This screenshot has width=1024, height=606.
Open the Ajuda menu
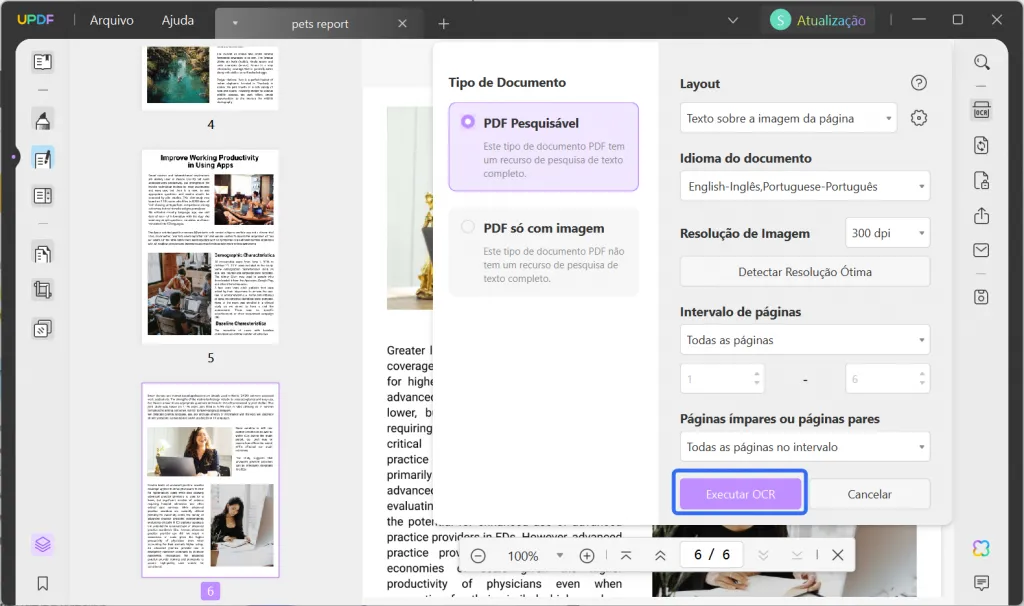tap(178, 20)
